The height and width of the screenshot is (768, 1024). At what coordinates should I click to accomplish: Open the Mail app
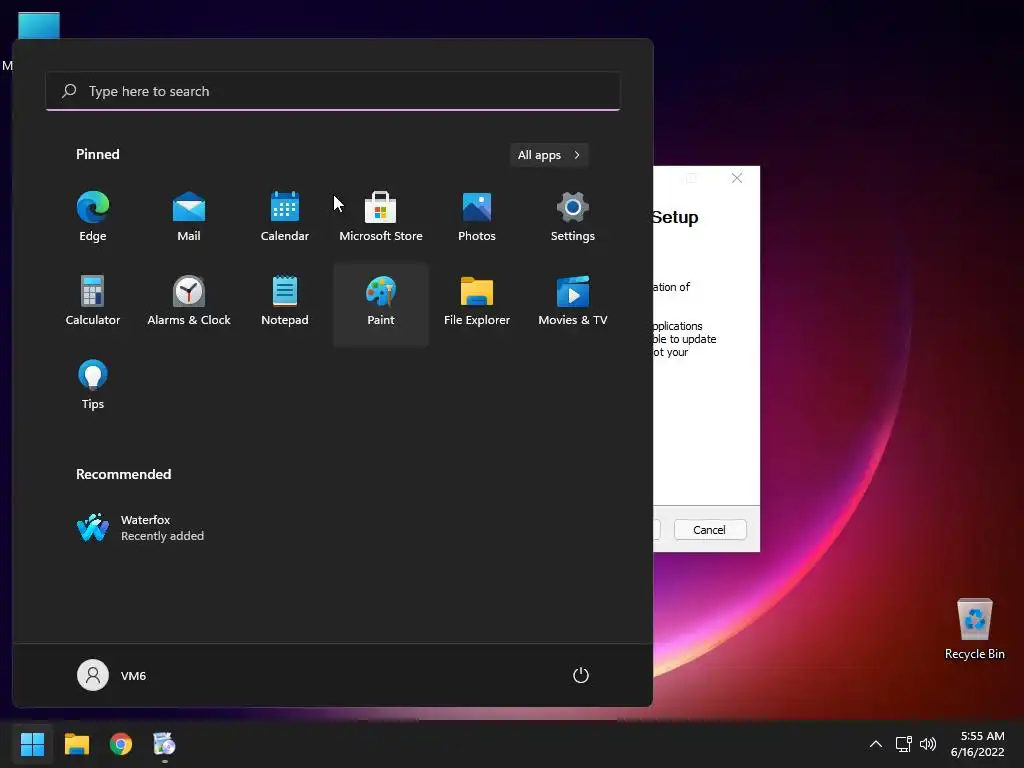point(189,217)
